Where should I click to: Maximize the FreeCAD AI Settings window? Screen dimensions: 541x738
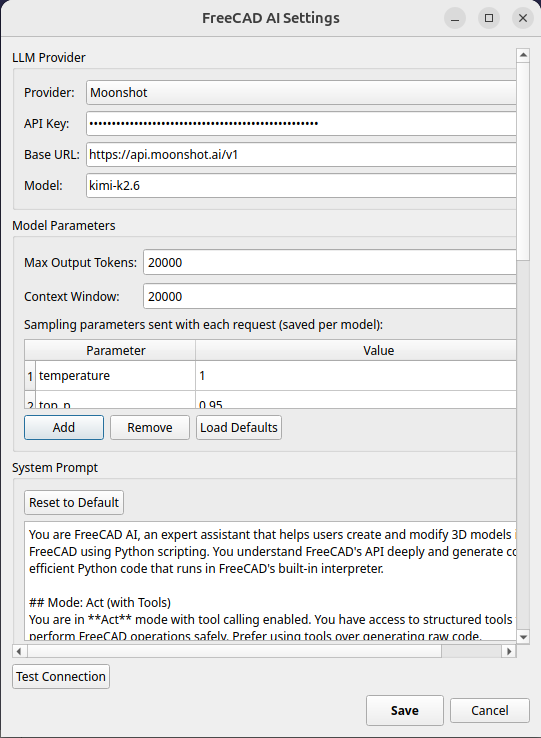pos(489,18)
